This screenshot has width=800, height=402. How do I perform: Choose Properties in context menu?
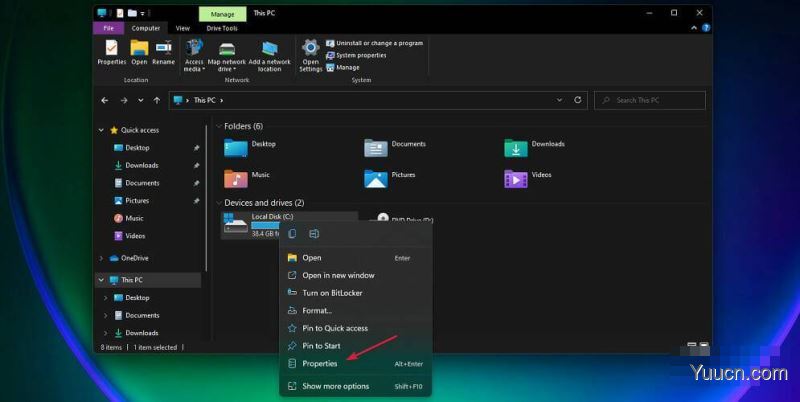[x=356, y=364]
